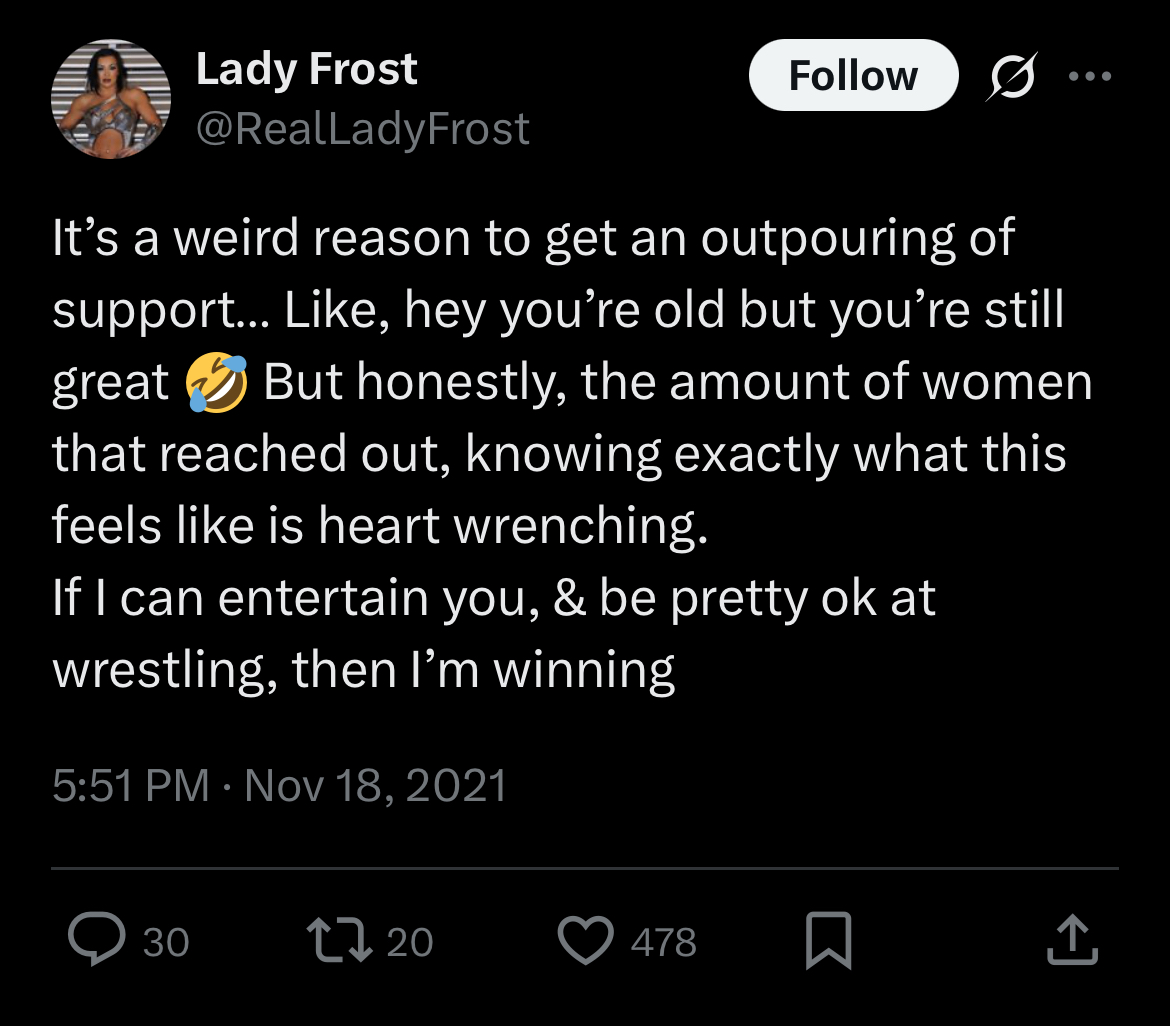1170x1026 pixels.
Task: Click the like count of 478
Action: point(663,943)
